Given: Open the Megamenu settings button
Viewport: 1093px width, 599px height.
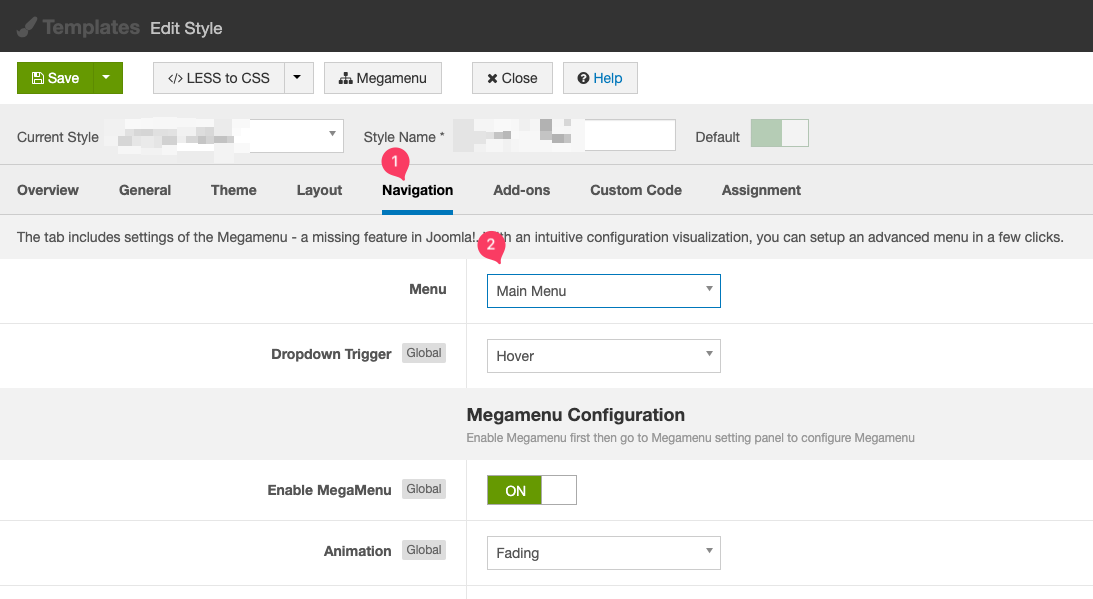Looking at the screenshot, I should click(383, 78).
